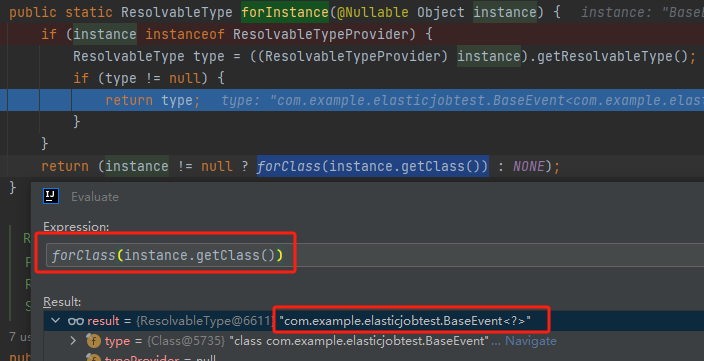
Task: Click the highlighted forClass call in return statement
Action: 373,167
